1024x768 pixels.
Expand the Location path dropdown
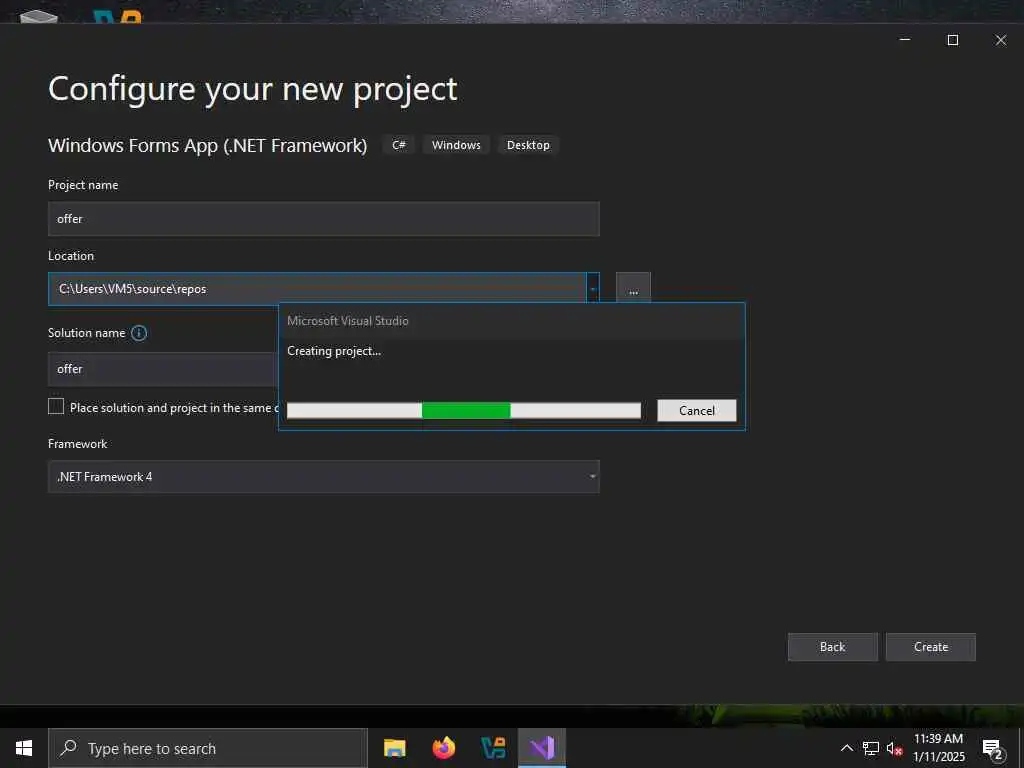pos(593,289)
